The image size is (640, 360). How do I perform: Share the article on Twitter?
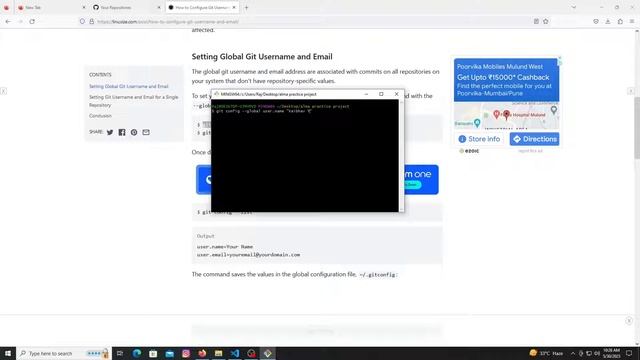(x=110, y=132)
